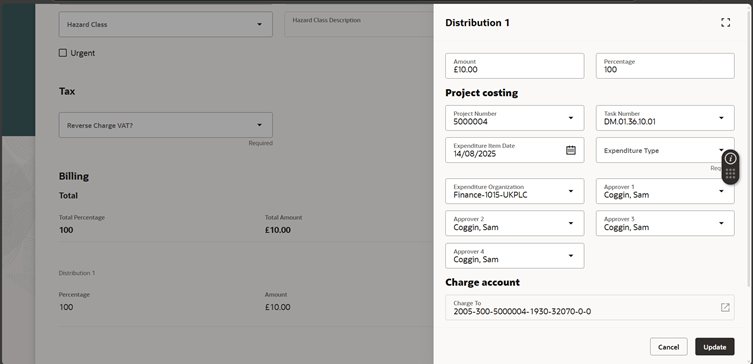Expand the Approver 4 dropdown arrow

click(571, 256)
